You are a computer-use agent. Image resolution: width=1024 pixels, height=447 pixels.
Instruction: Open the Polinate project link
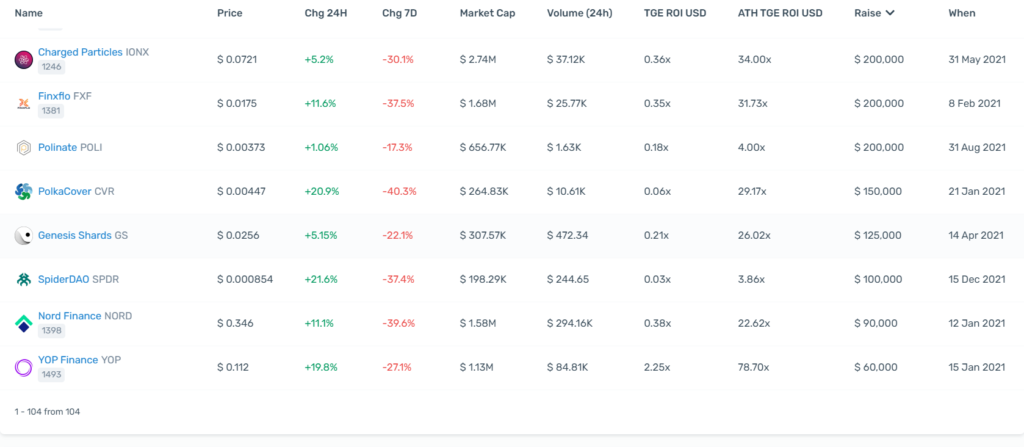click(57, 148)
